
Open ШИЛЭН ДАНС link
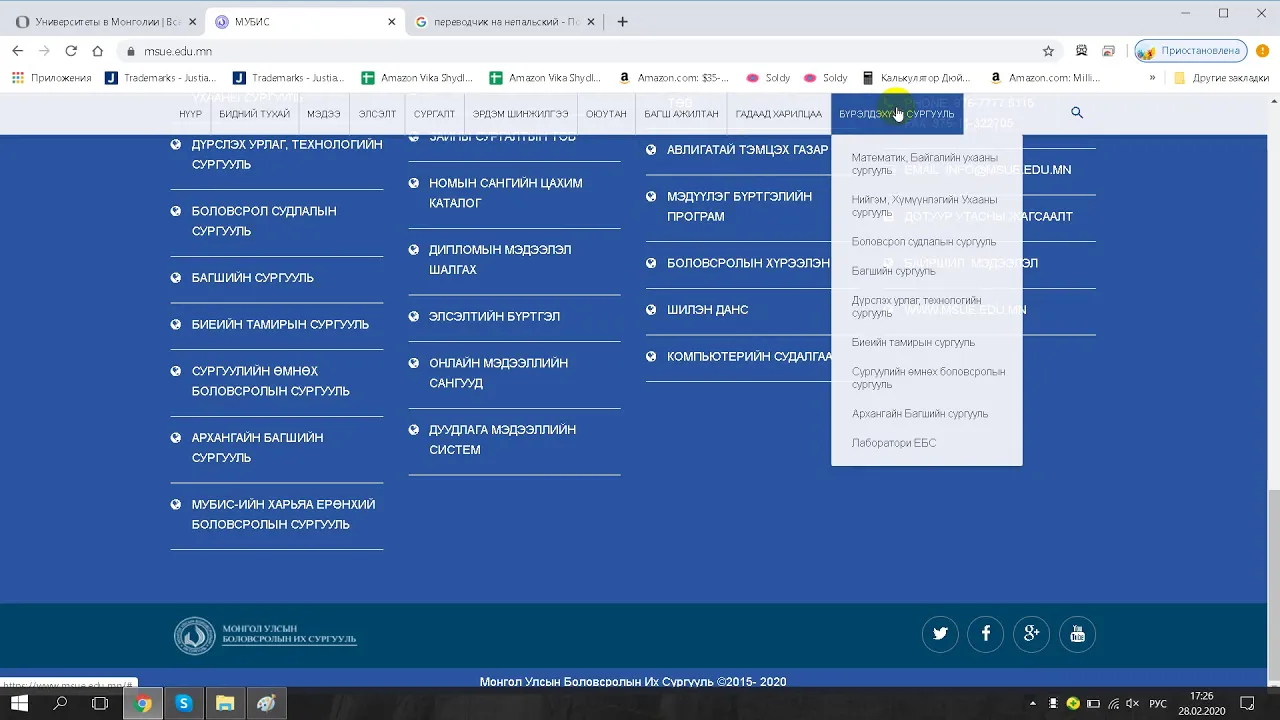tap(707, 310)
